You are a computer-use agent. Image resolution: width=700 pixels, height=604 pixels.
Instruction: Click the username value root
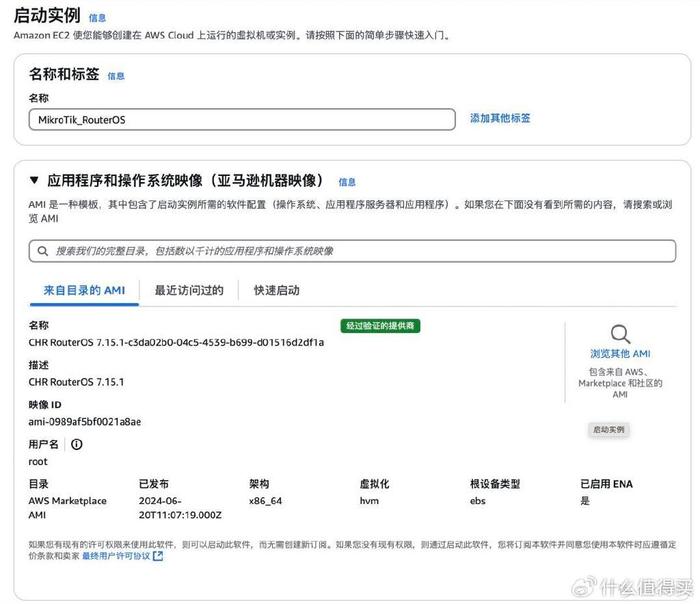coord(38,462)
